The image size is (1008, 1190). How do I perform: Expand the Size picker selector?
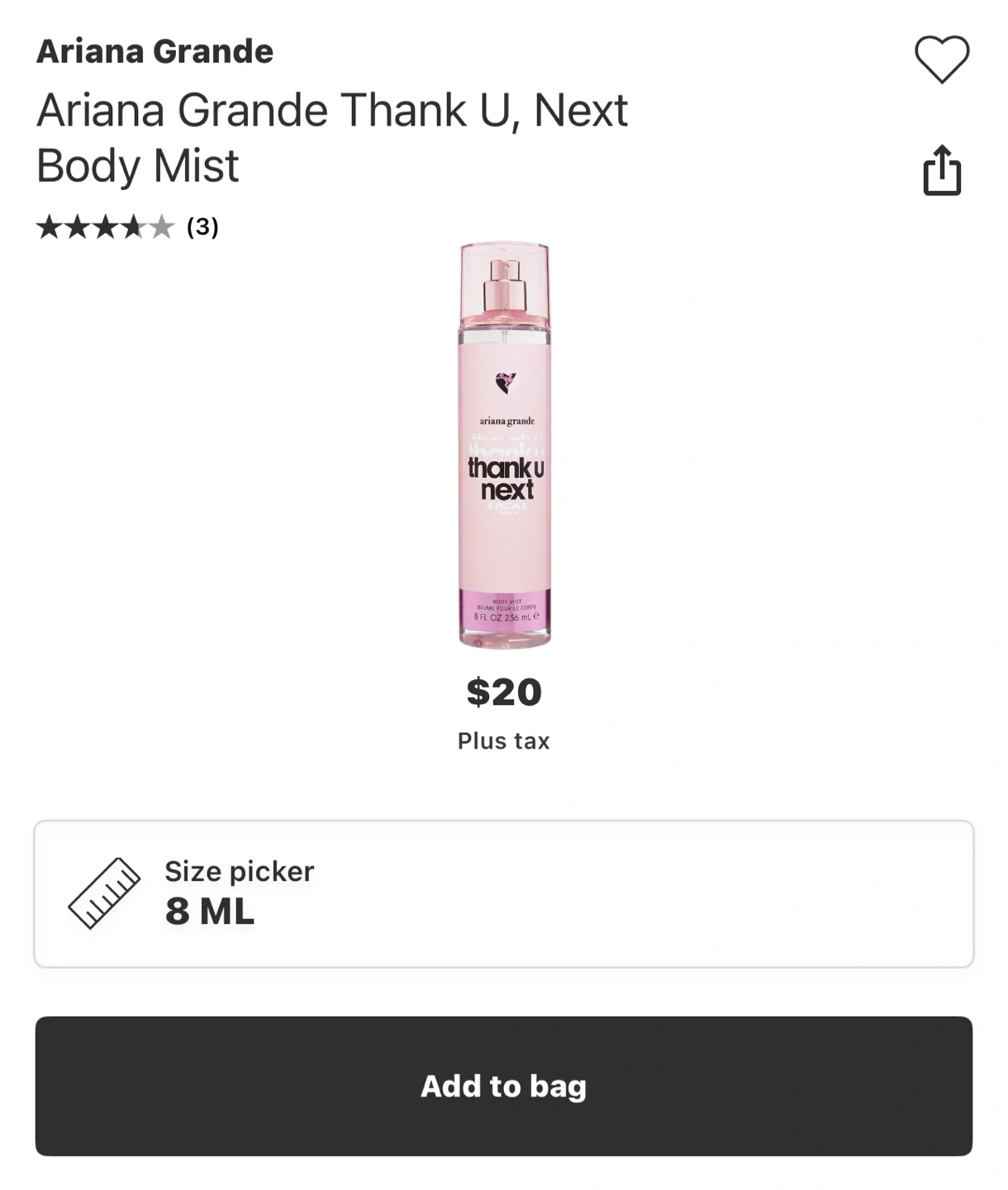coord(504,893)
